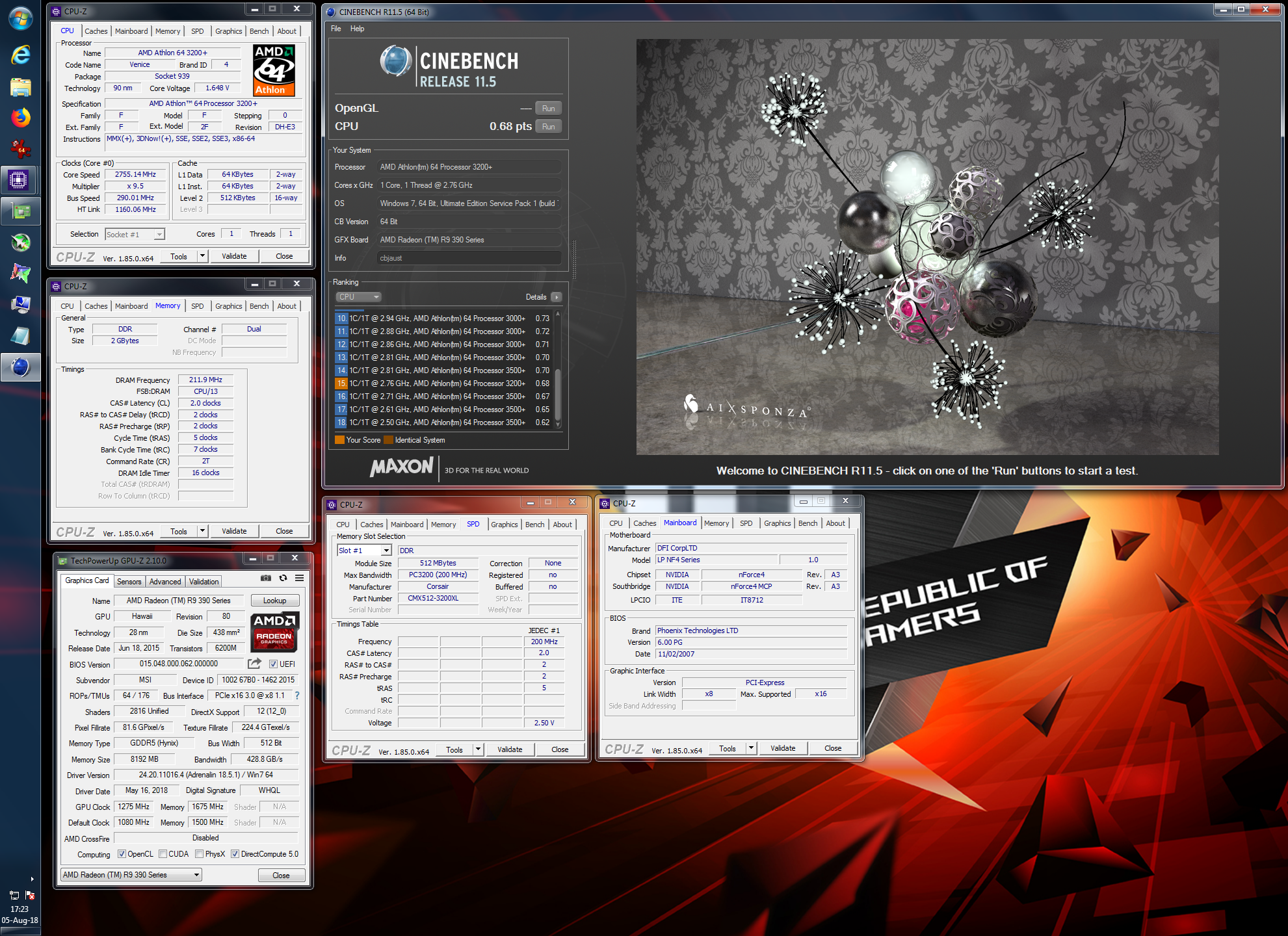The image size is (1288, 936).
Task: Run the OpenGL test in Cinebench
Action: click(548, 109)
